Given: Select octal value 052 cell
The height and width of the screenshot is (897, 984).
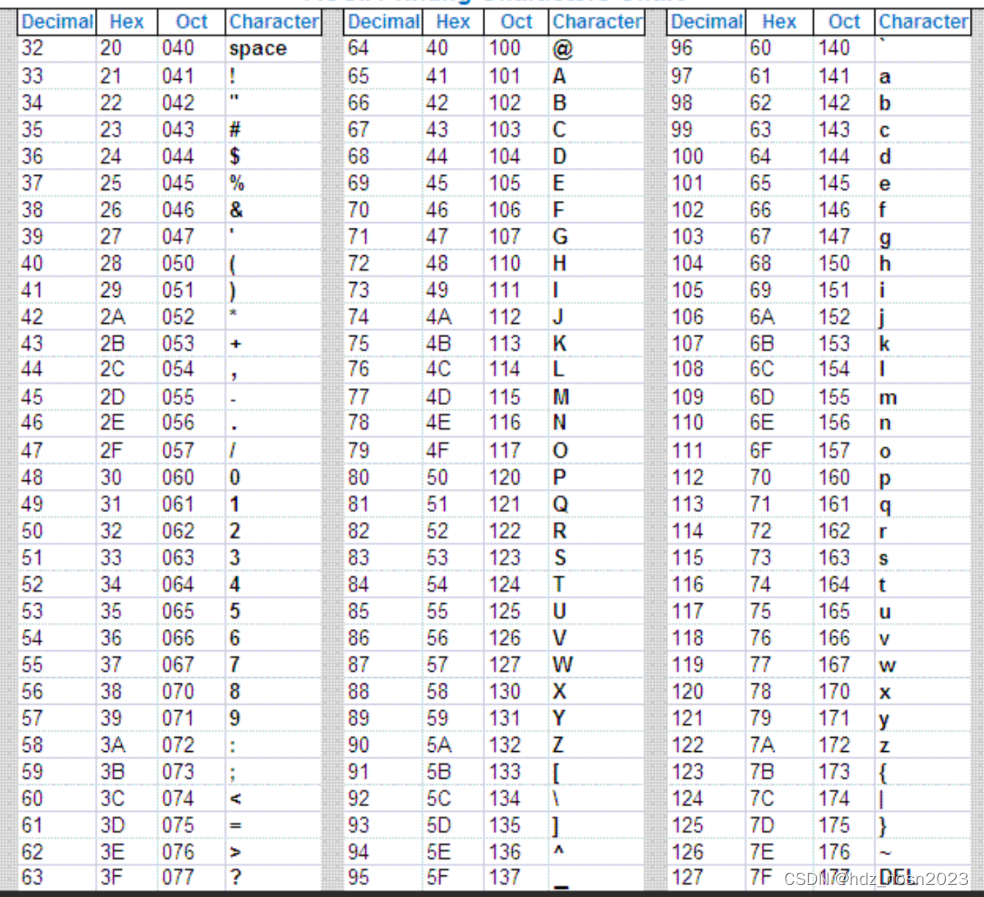Looking at the screenshot, I should [x=191, y=316].
